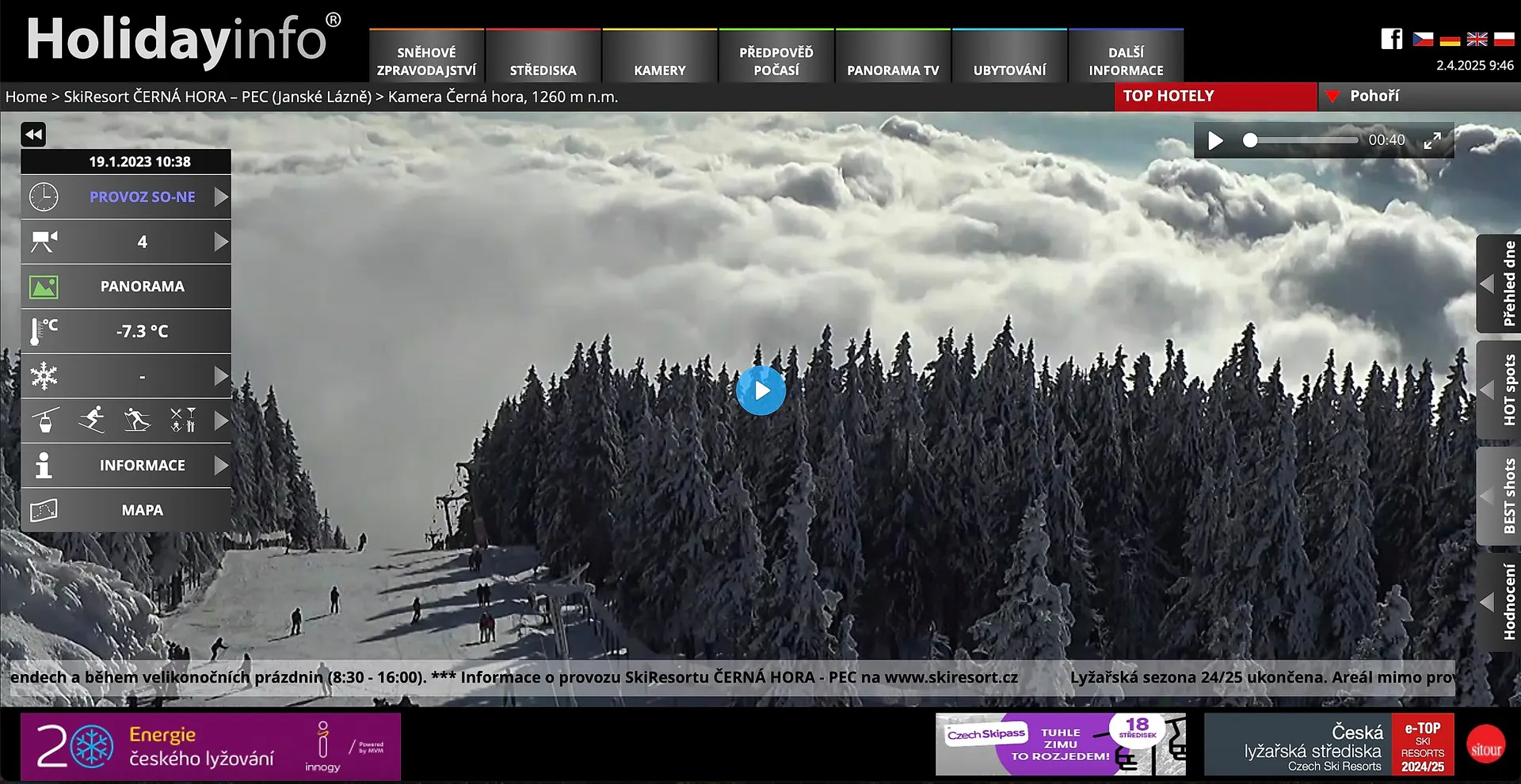Screen dimensions: 1521x784
Task: Expand the camera number 4 arrow
Action: (x=221, y=242)
